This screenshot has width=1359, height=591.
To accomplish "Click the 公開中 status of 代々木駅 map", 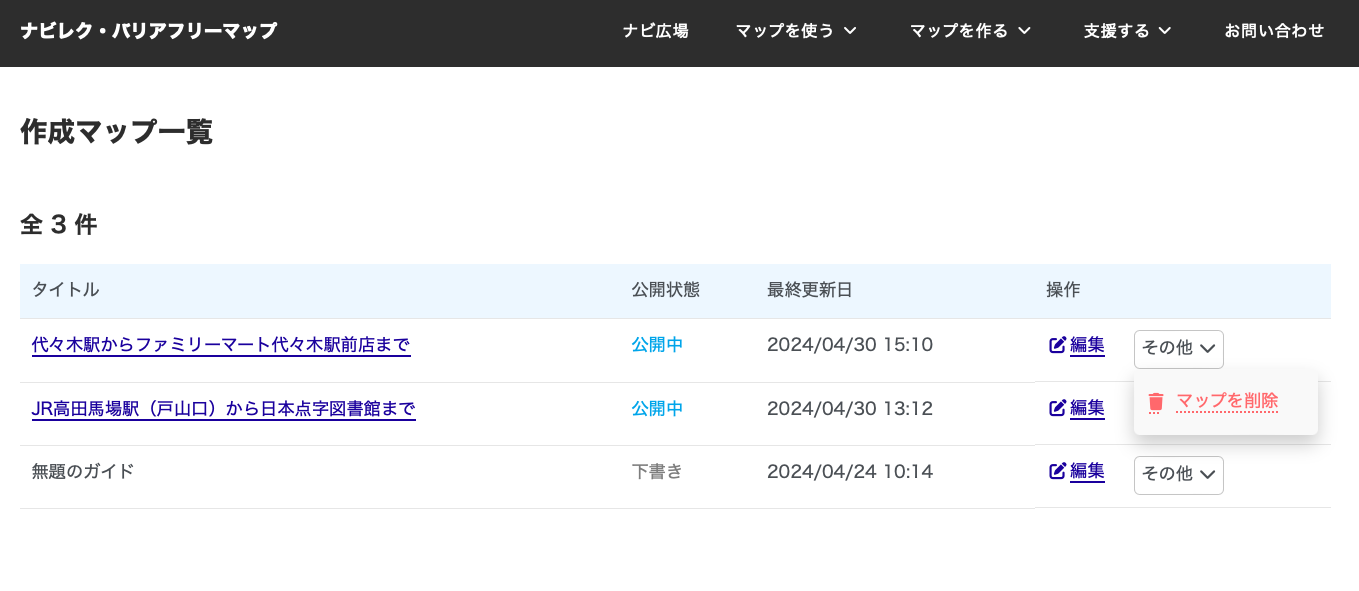I will point(657,345).
